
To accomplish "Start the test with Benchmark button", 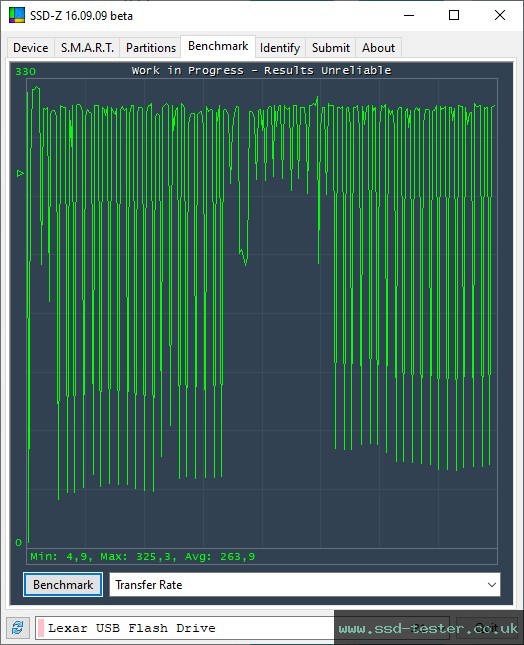I will pyautogui.click(x=63, y=585).
